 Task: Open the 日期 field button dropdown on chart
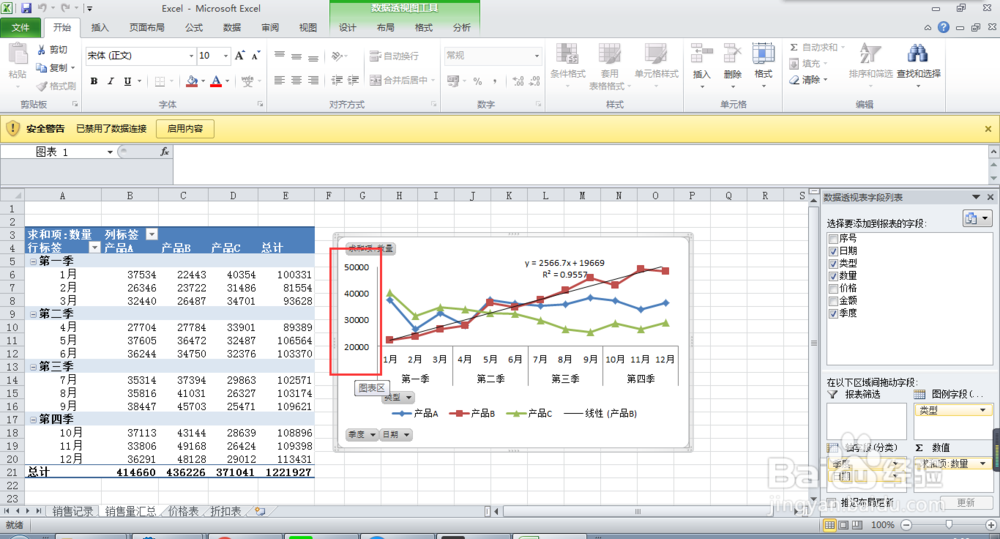[407, 435]
